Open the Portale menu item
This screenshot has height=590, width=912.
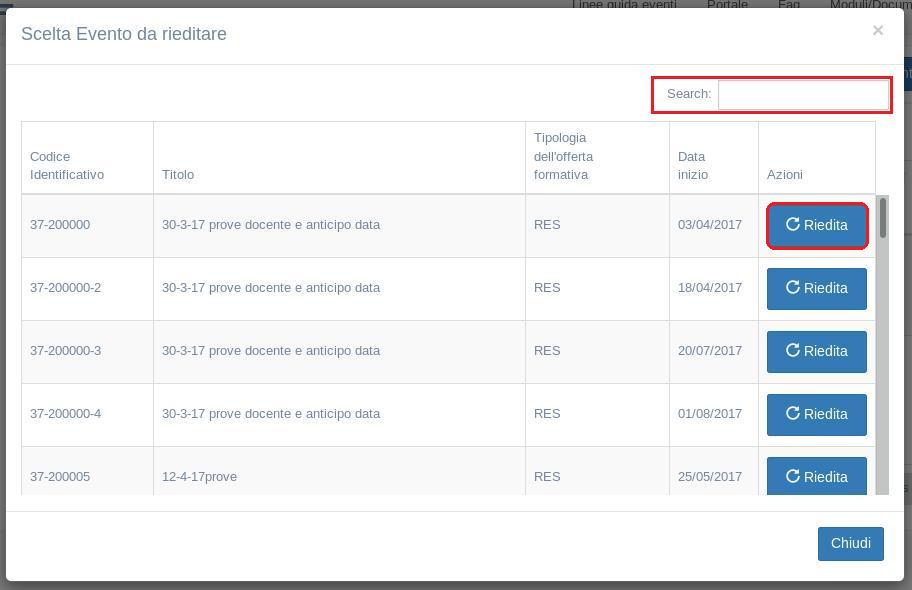pos(727,5)
